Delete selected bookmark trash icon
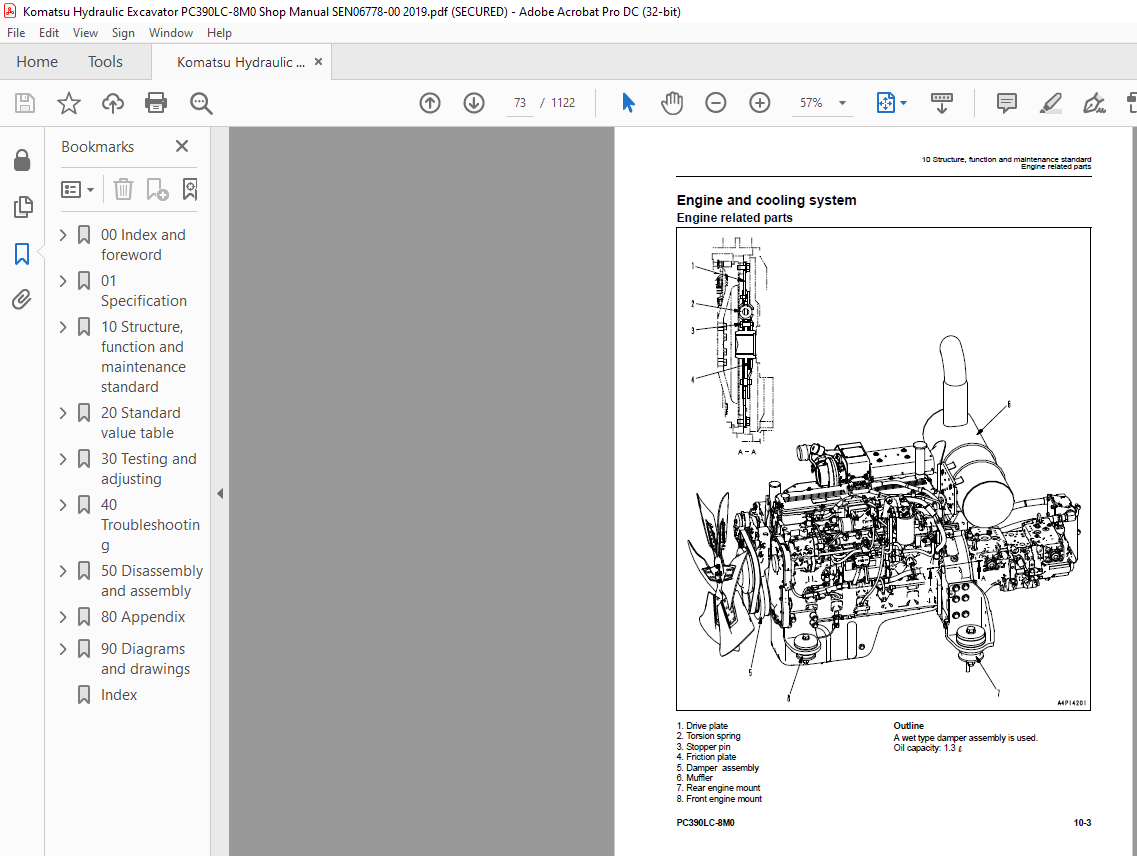The image size is (1137, 856). click(x=123, y=189)
